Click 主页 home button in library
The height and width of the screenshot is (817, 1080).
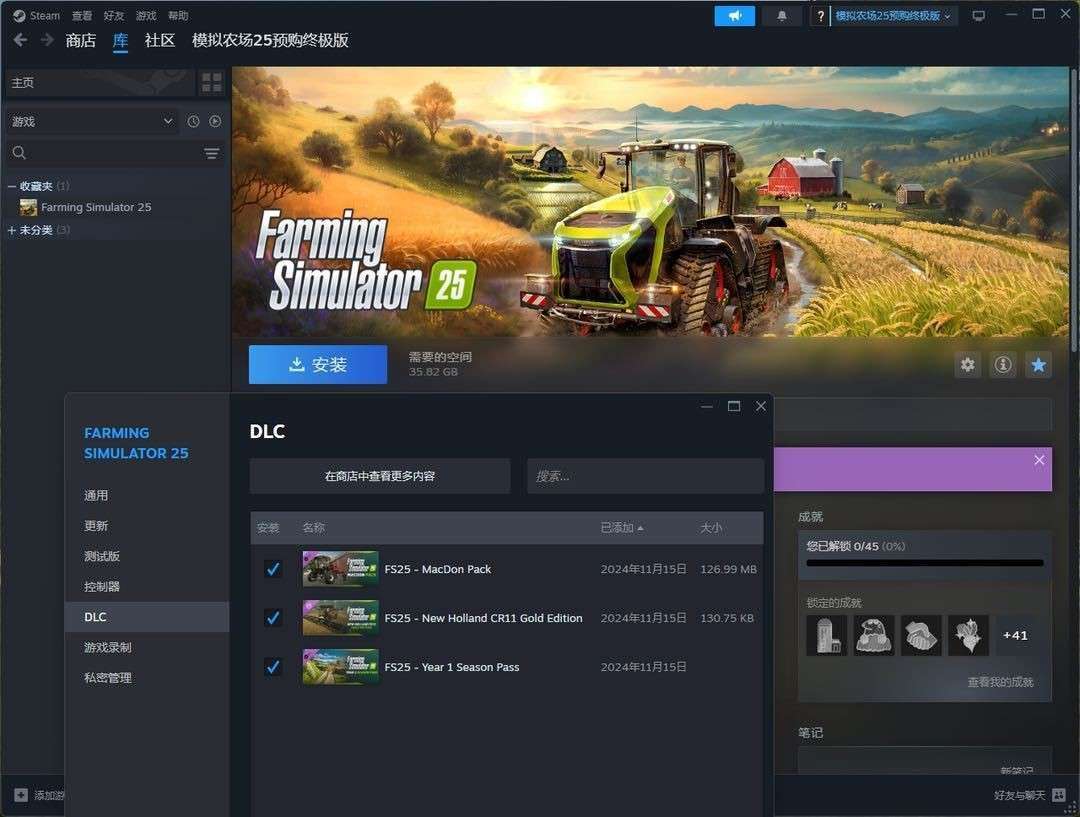100,83
